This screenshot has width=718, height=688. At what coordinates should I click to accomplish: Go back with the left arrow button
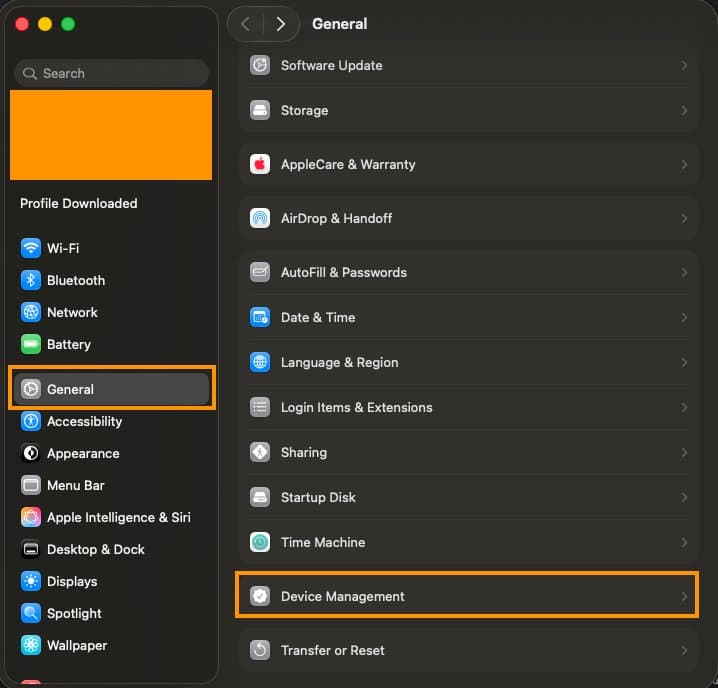245,24
